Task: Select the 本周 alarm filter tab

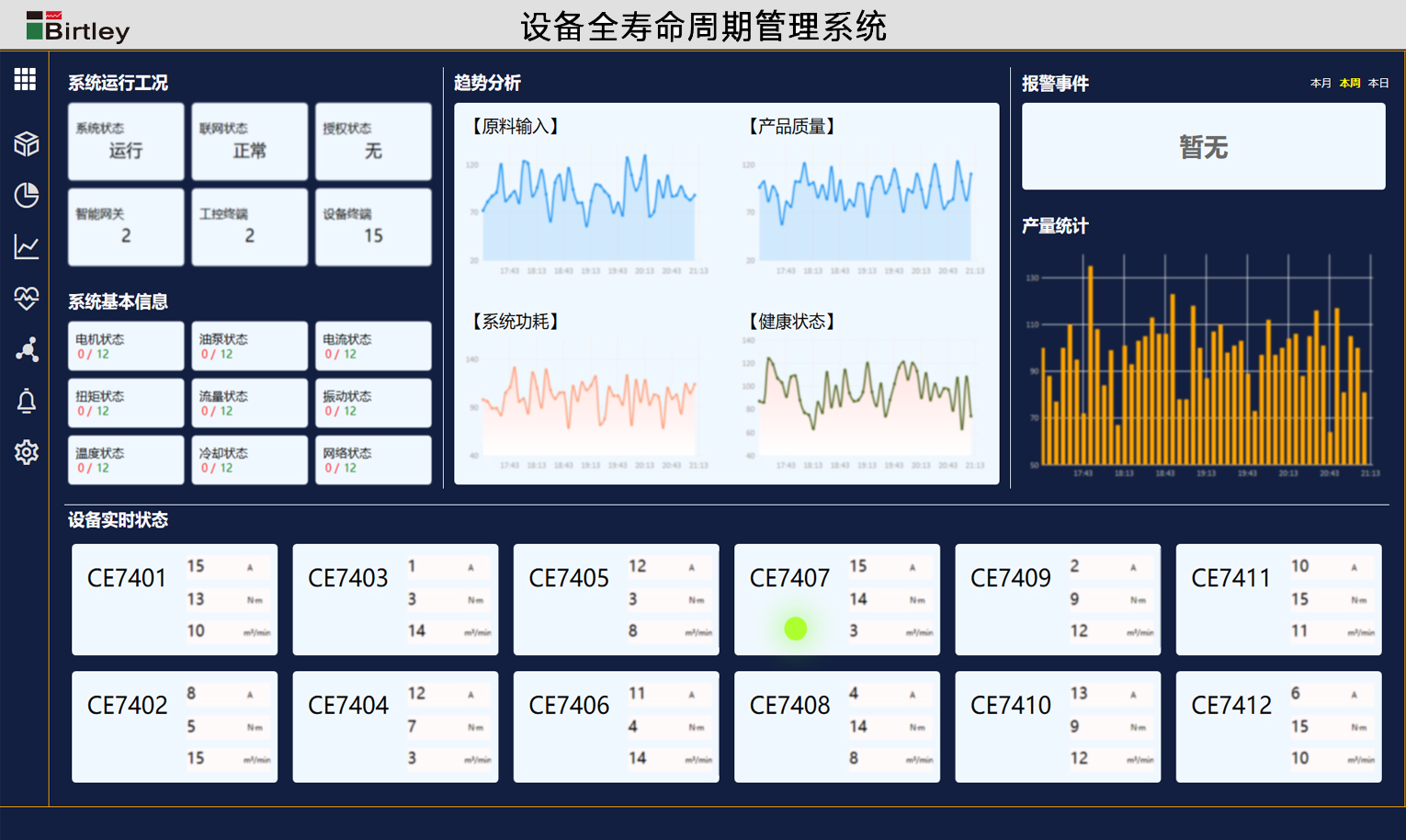Action: click(1349, 84)
